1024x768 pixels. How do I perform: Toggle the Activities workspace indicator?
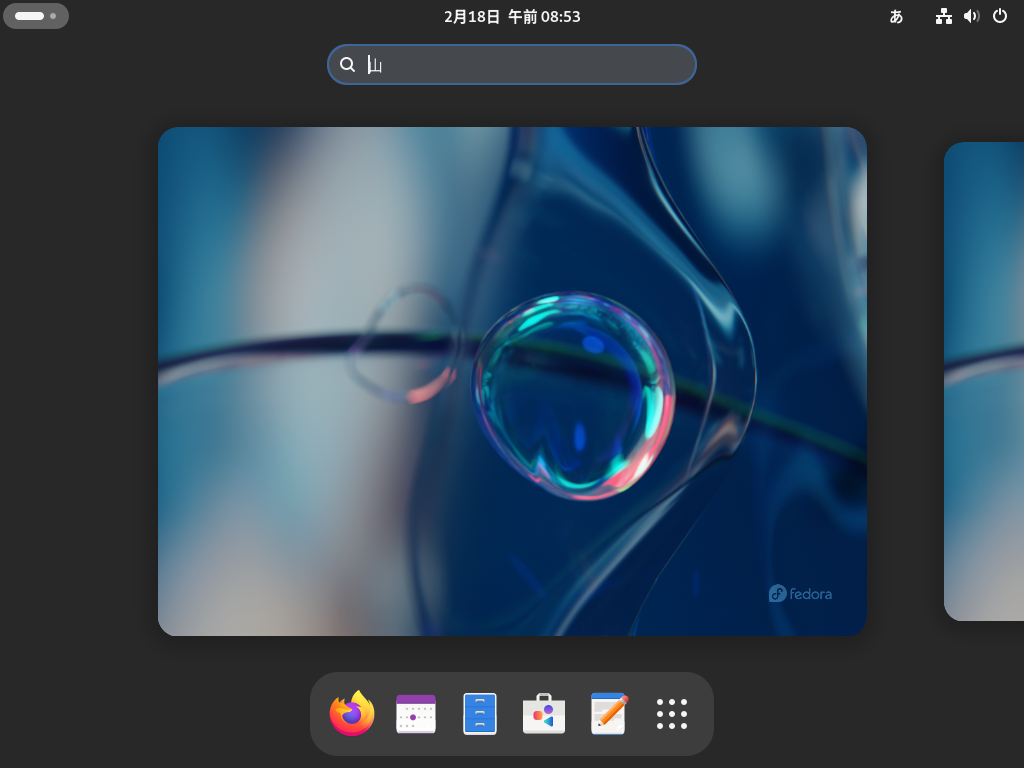tap(36, 16)
